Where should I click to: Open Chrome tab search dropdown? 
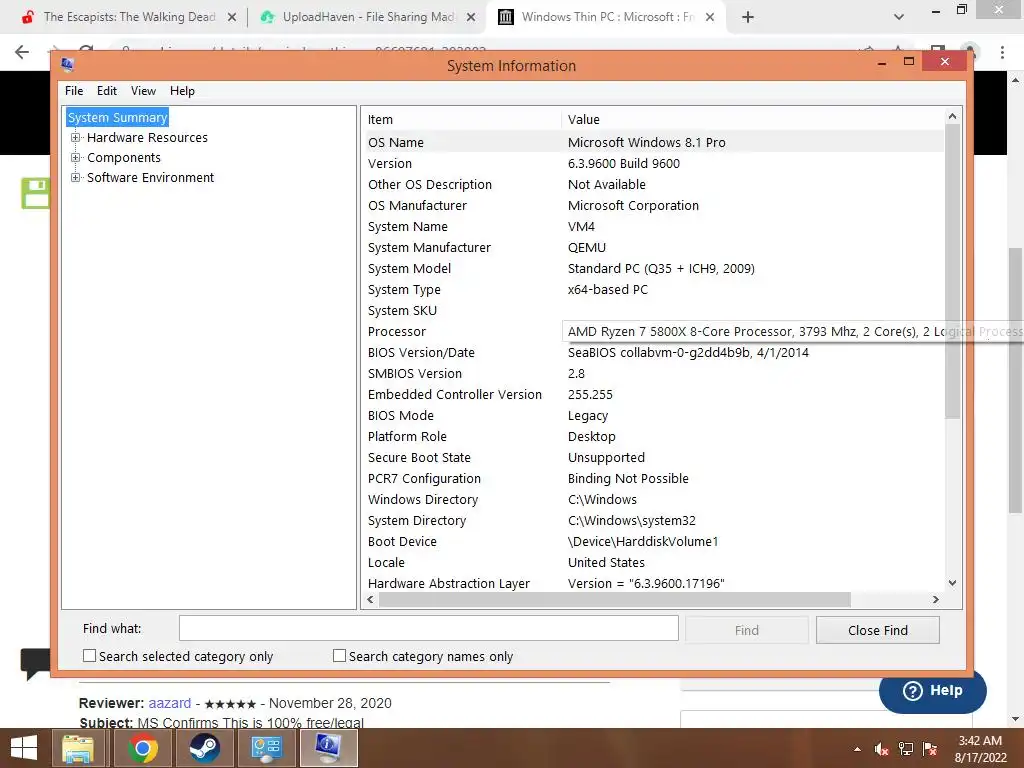click(x=899, y=18)
